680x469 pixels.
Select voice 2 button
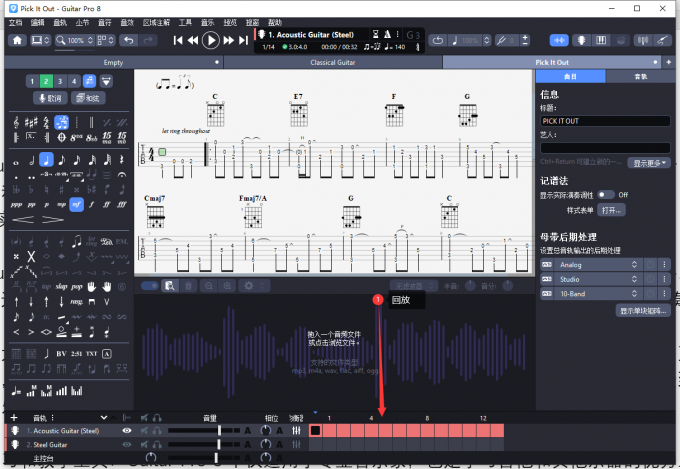(46, 81)
